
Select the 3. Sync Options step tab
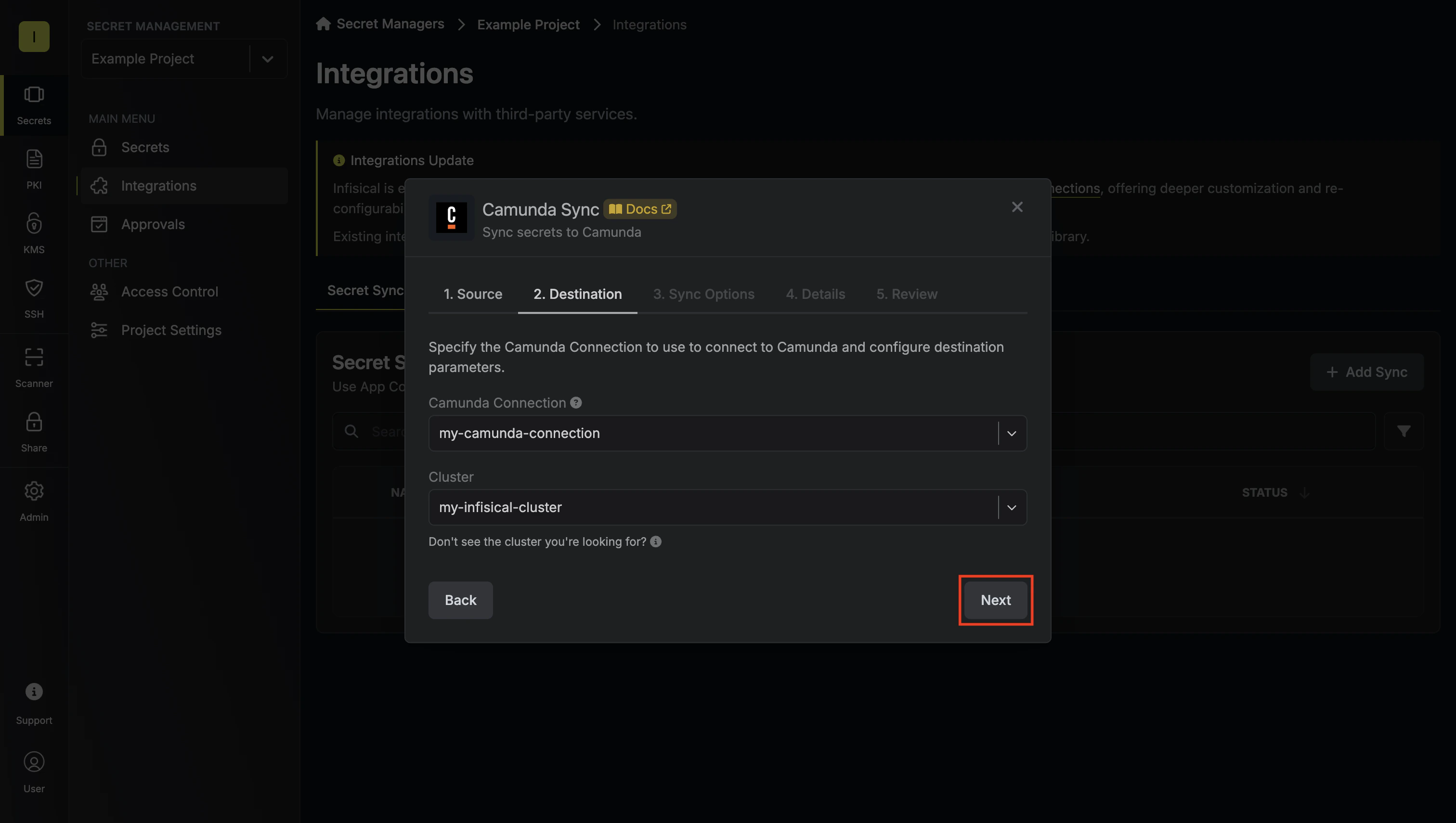coord(703,294)
